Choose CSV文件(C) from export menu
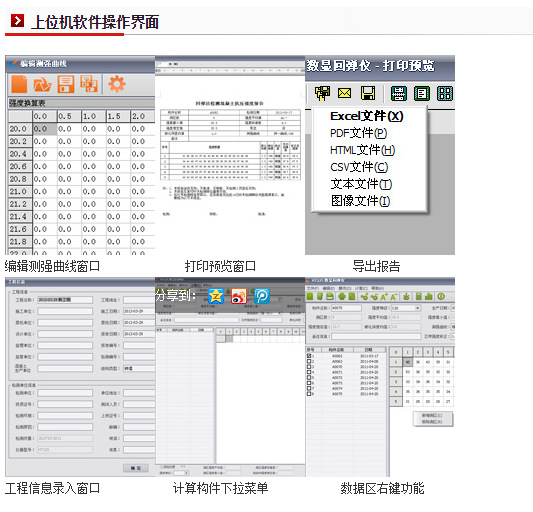 [359, 167]
